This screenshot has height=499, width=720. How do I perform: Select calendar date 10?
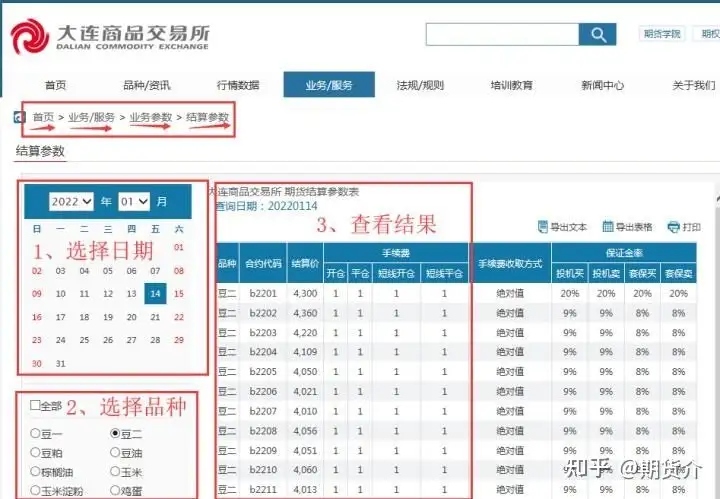(x=61, y=294)
